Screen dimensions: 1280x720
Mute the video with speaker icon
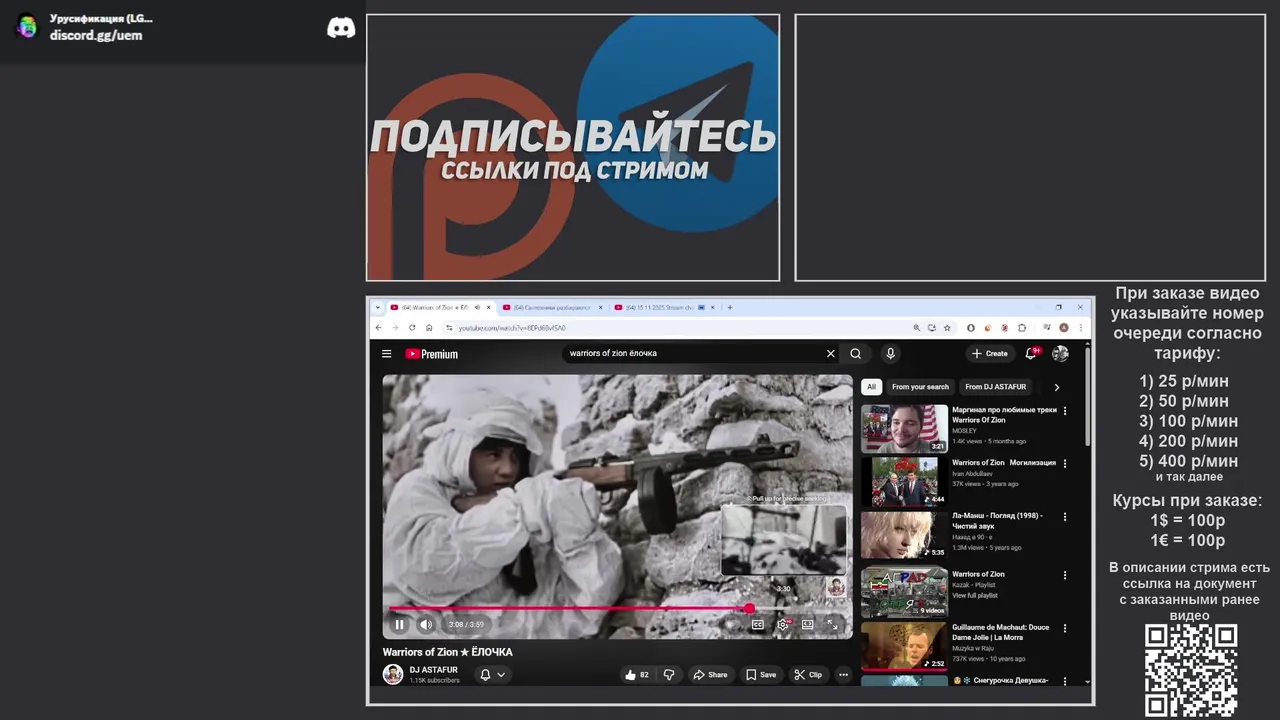point(426,625)
